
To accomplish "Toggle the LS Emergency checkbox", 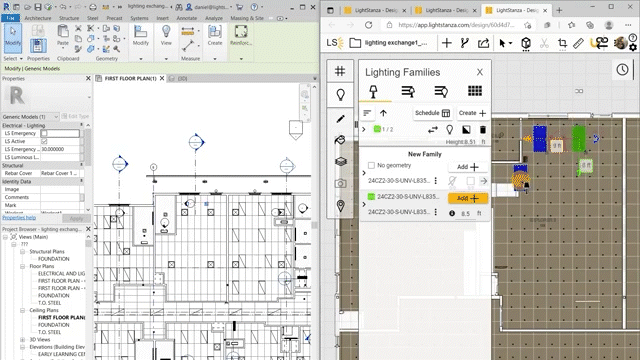I will (x=44, y=133).
